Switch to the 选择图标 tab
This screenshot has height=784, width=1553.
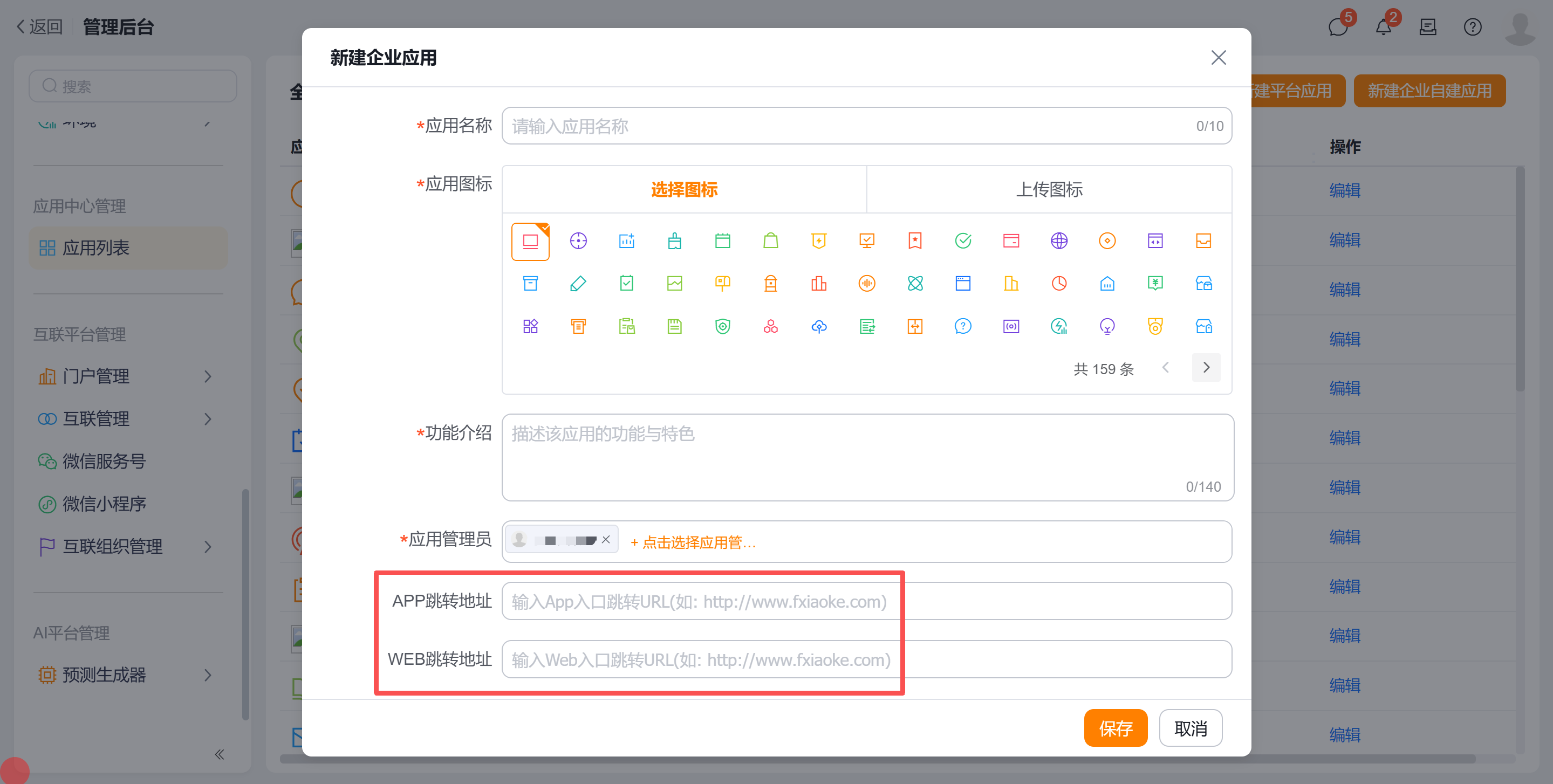click(683, 190)
